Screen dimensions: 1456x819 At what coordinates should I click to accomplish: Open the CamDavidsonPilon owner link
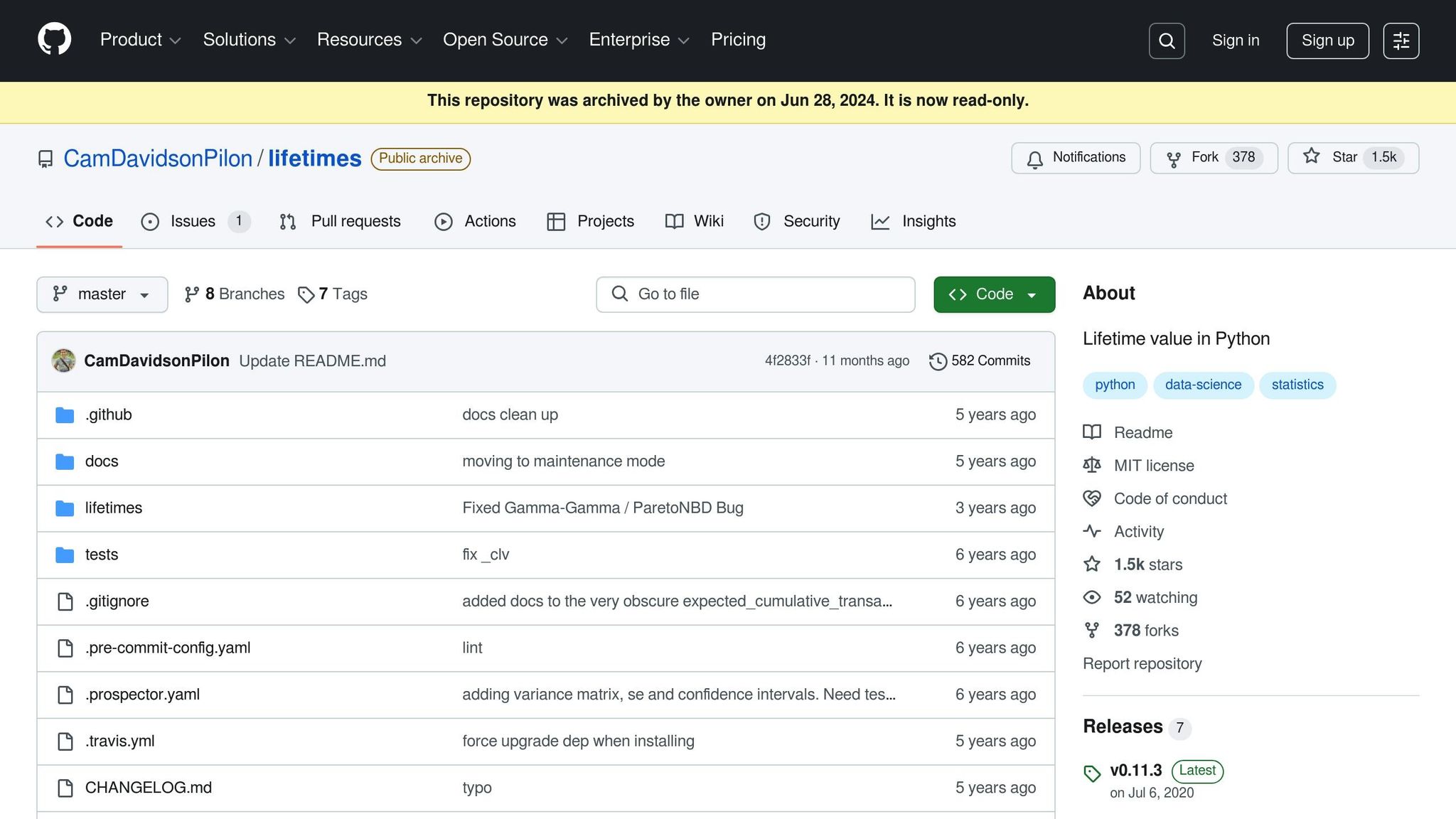[x=158, y=159]
